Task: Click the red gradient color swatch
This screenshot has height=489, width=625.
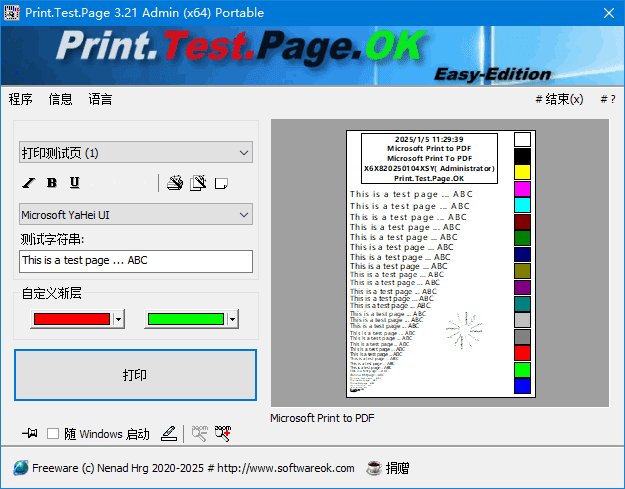Action: [x=70, y=319]
